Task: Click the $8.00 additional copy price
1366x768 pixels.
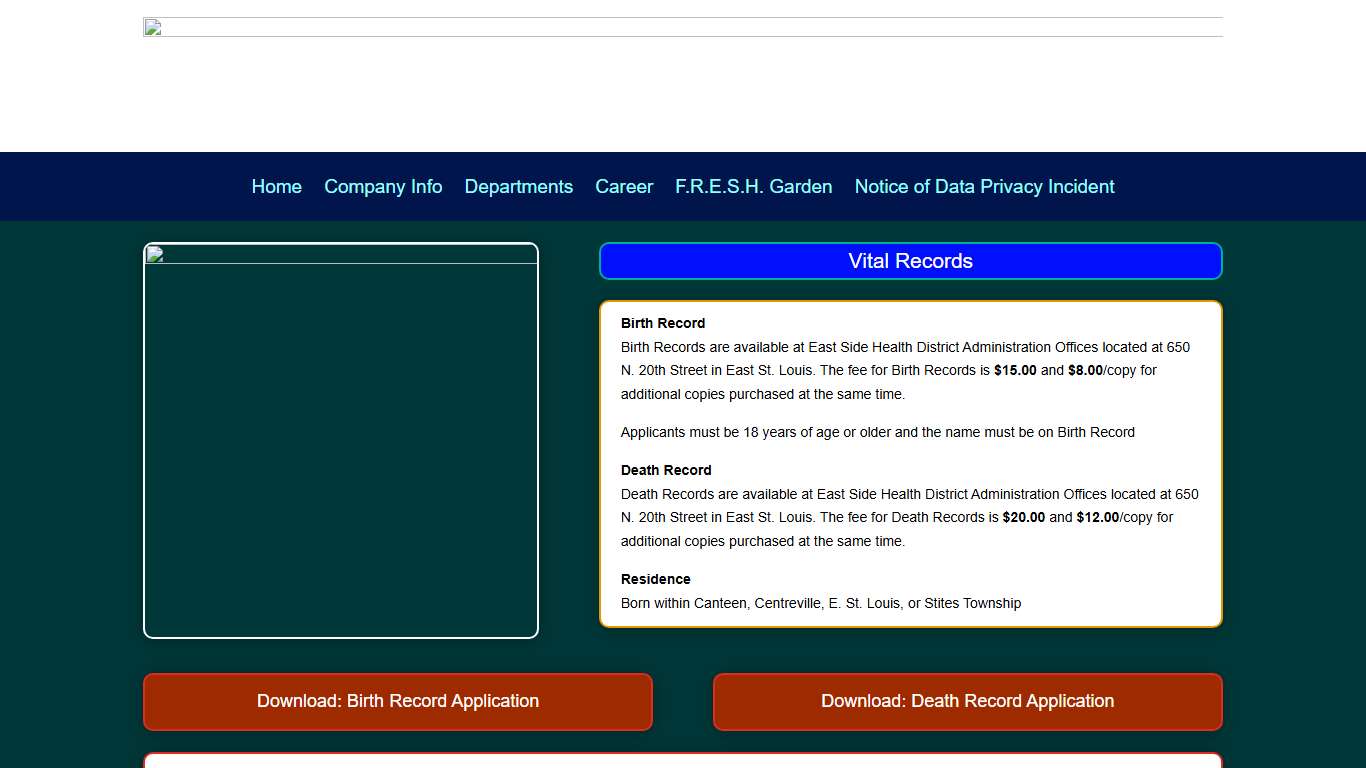Action: click(x=1085, y=370)
